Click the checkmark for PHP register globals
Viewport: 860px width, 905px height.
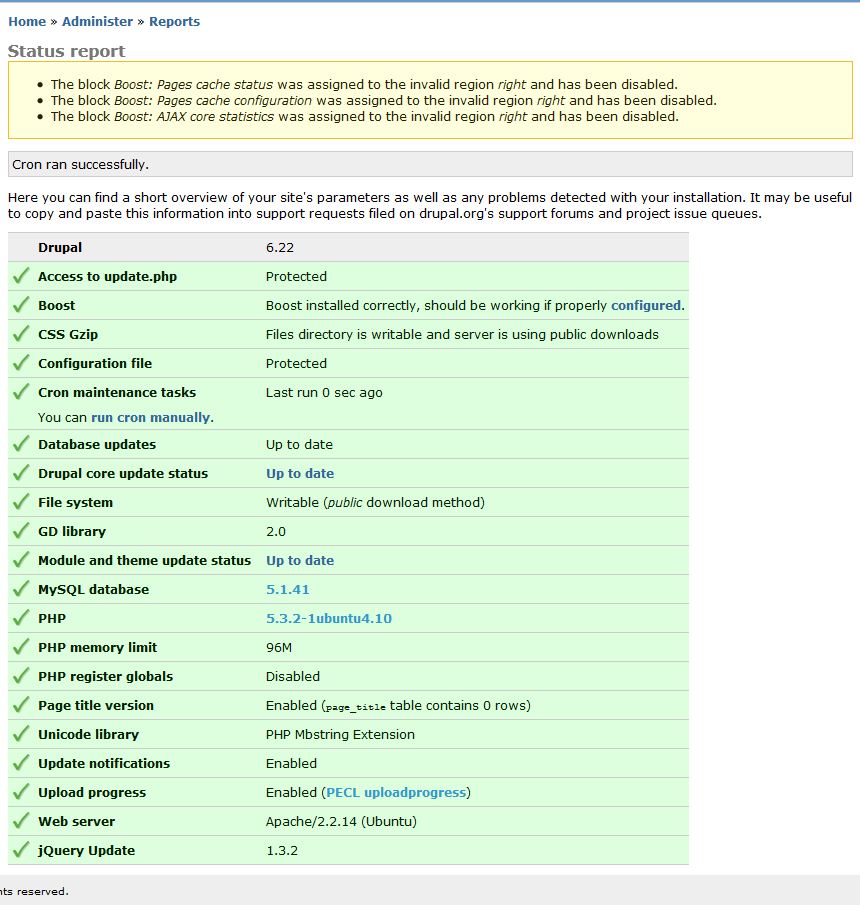(x=21, y=676)
